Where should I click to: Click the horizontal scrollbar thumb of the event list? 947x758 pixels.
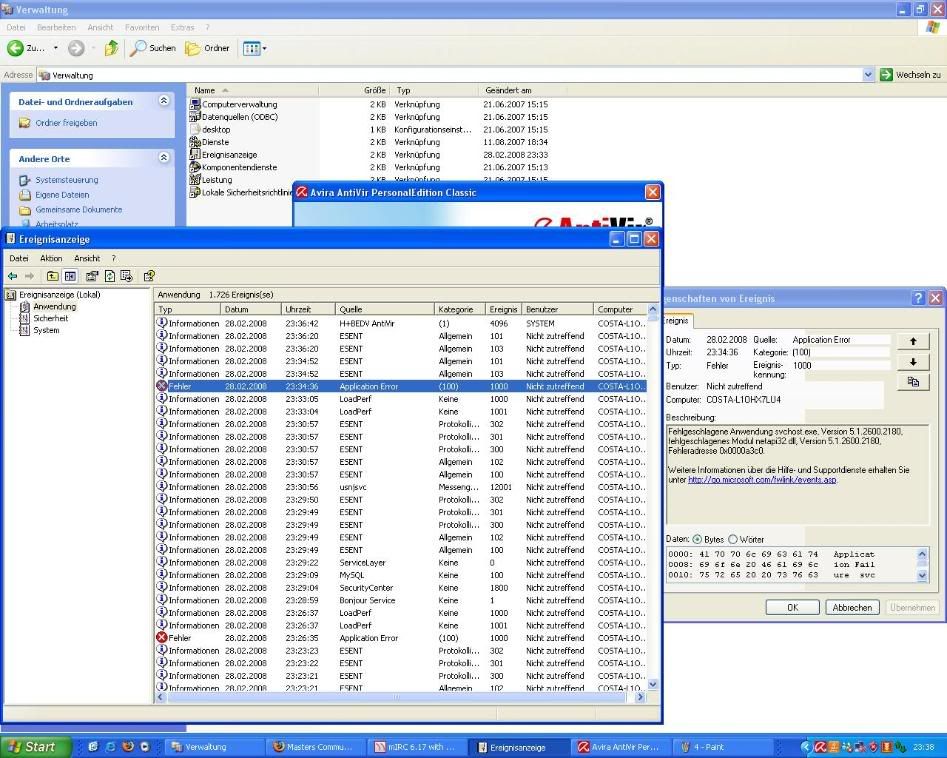click(x=397, y=697)
